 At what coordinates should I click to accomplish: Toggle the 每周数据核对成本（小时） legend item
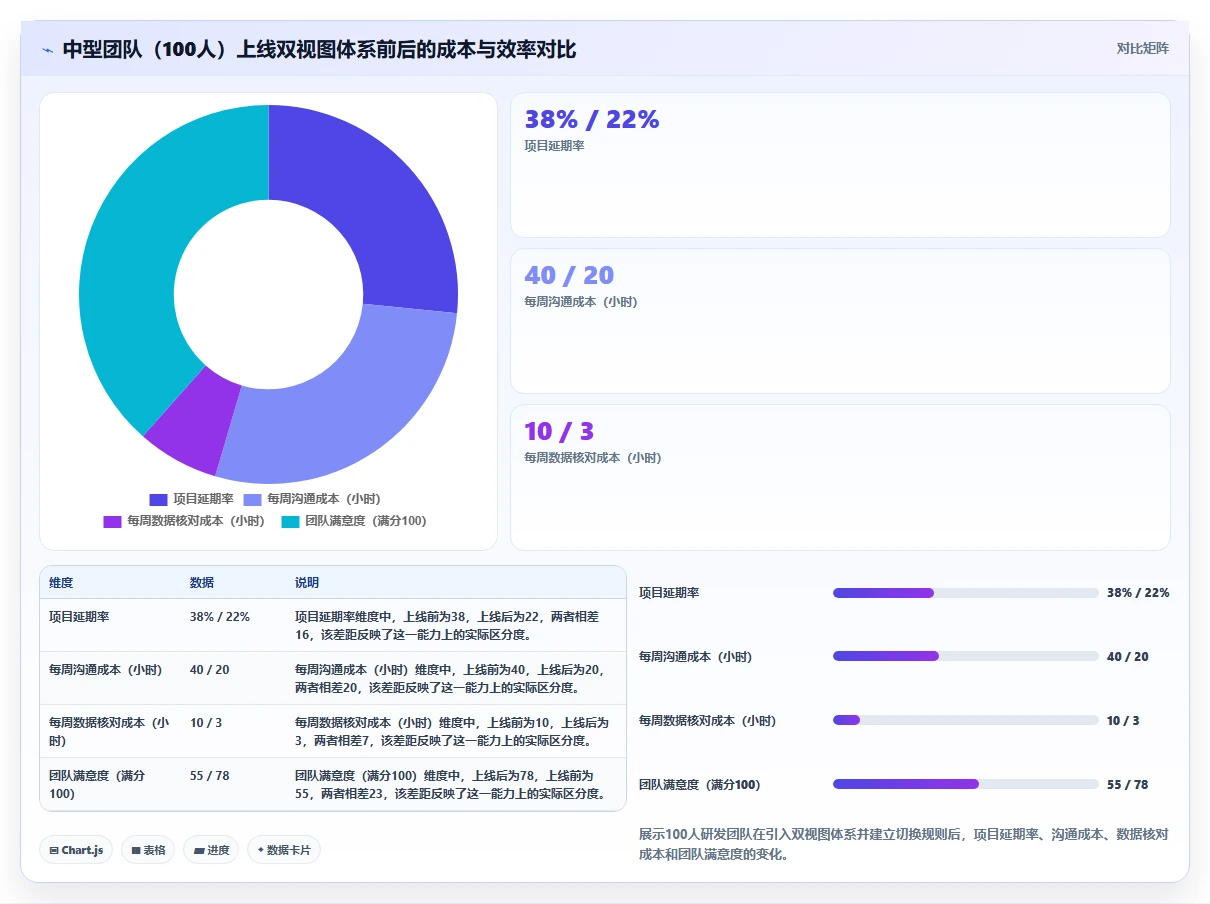[x=184, y=521]
